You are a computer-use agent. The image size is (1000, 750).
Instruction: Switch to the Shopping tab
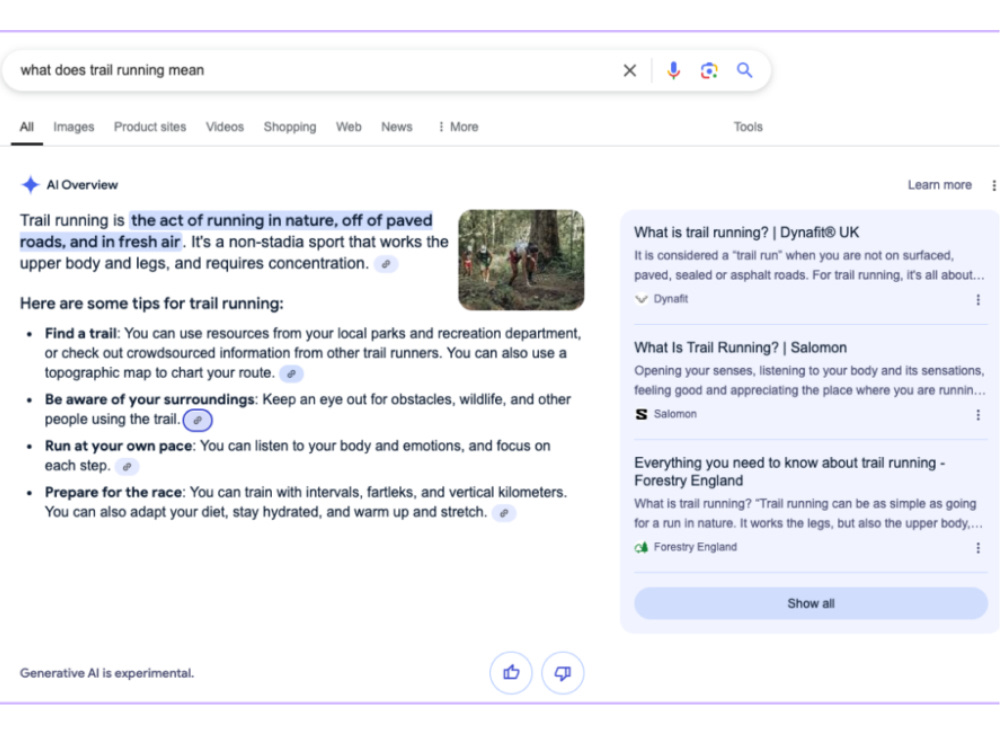pos(290,127)
